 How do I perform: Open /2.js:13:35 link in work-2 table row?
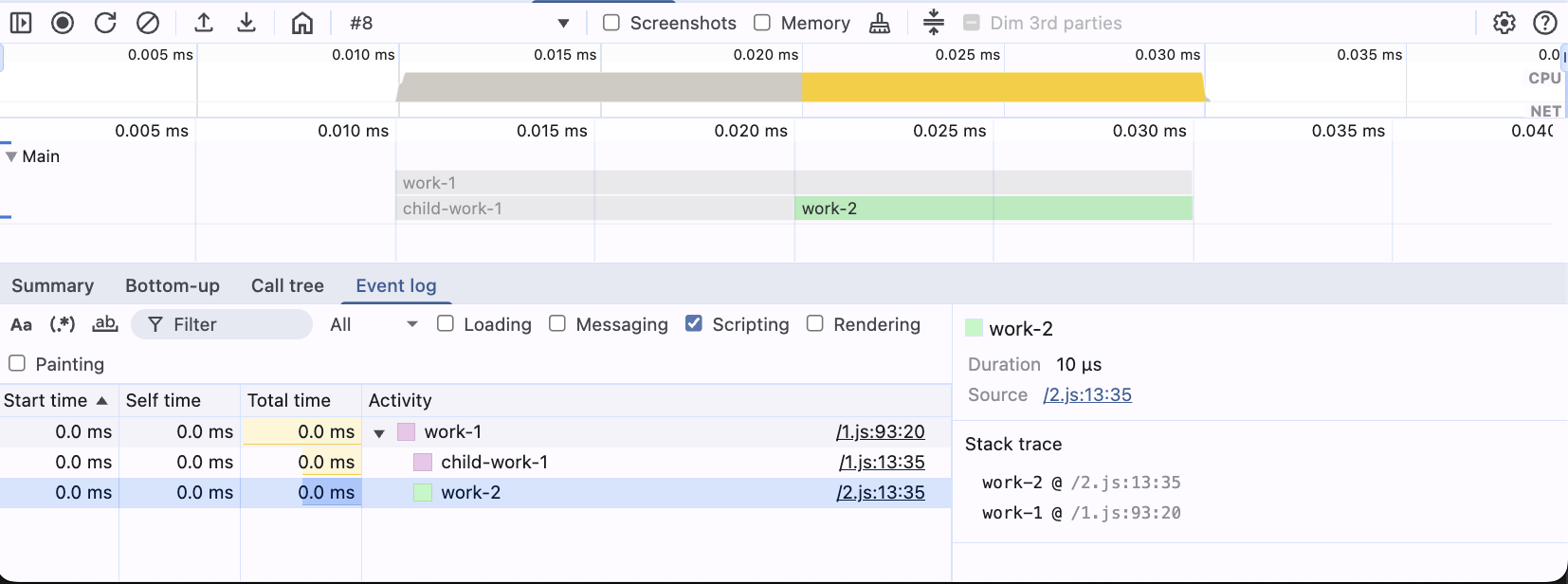(880, 493)
